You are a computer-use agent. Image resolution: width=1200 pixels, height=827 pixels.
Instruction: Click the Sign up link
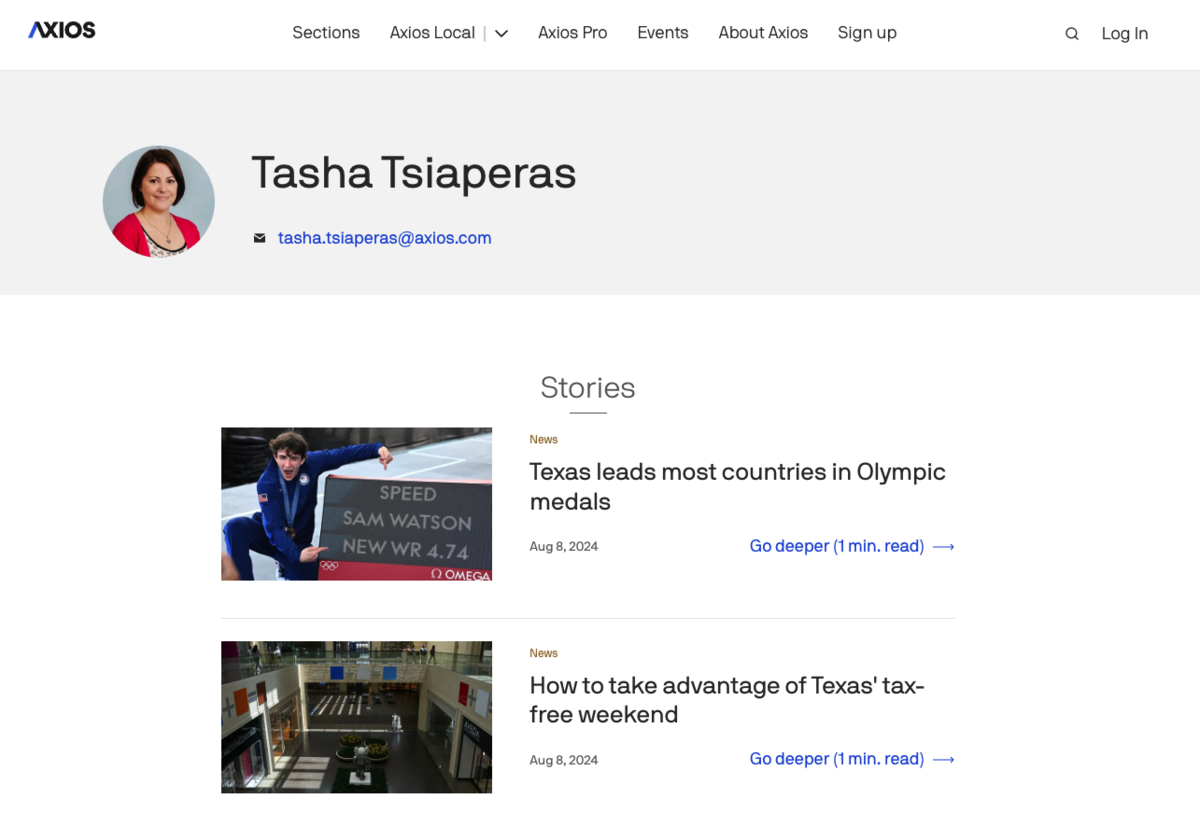867,33
